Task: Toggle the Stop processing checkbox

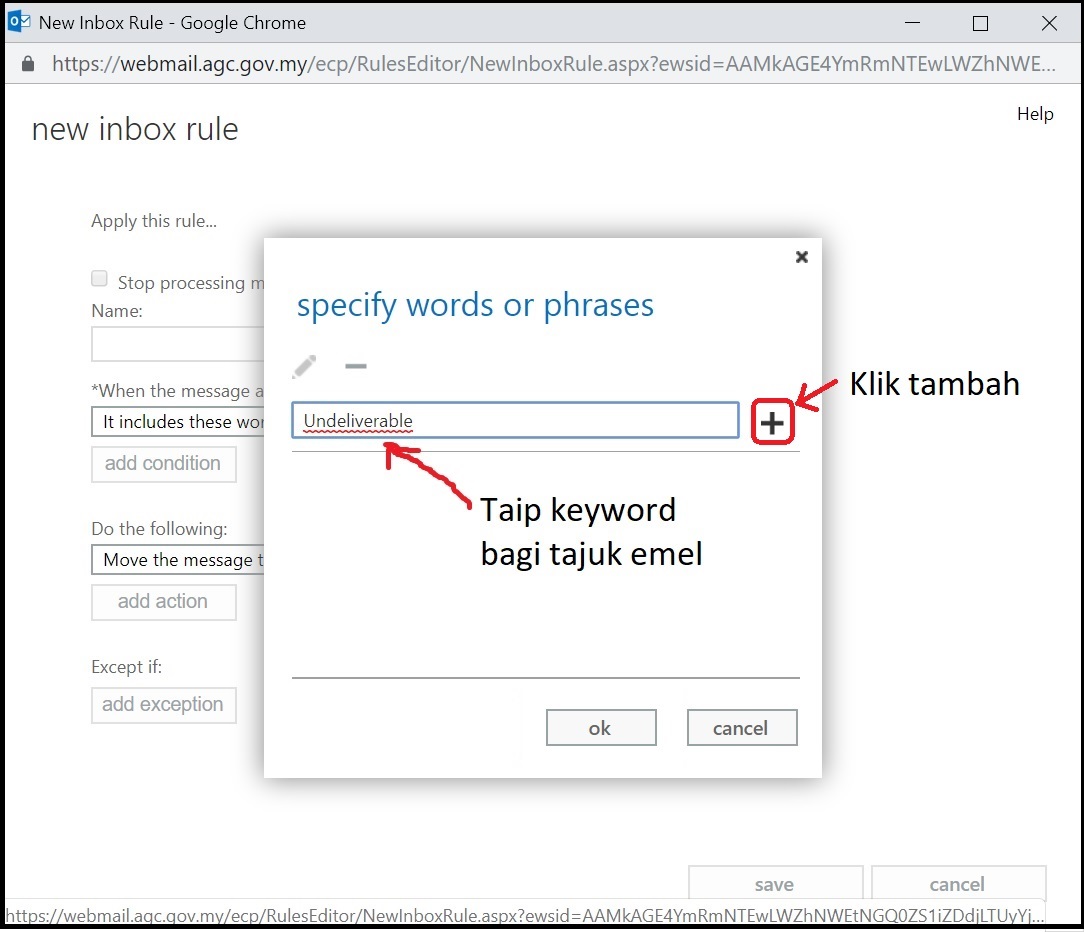Action: 99,279
